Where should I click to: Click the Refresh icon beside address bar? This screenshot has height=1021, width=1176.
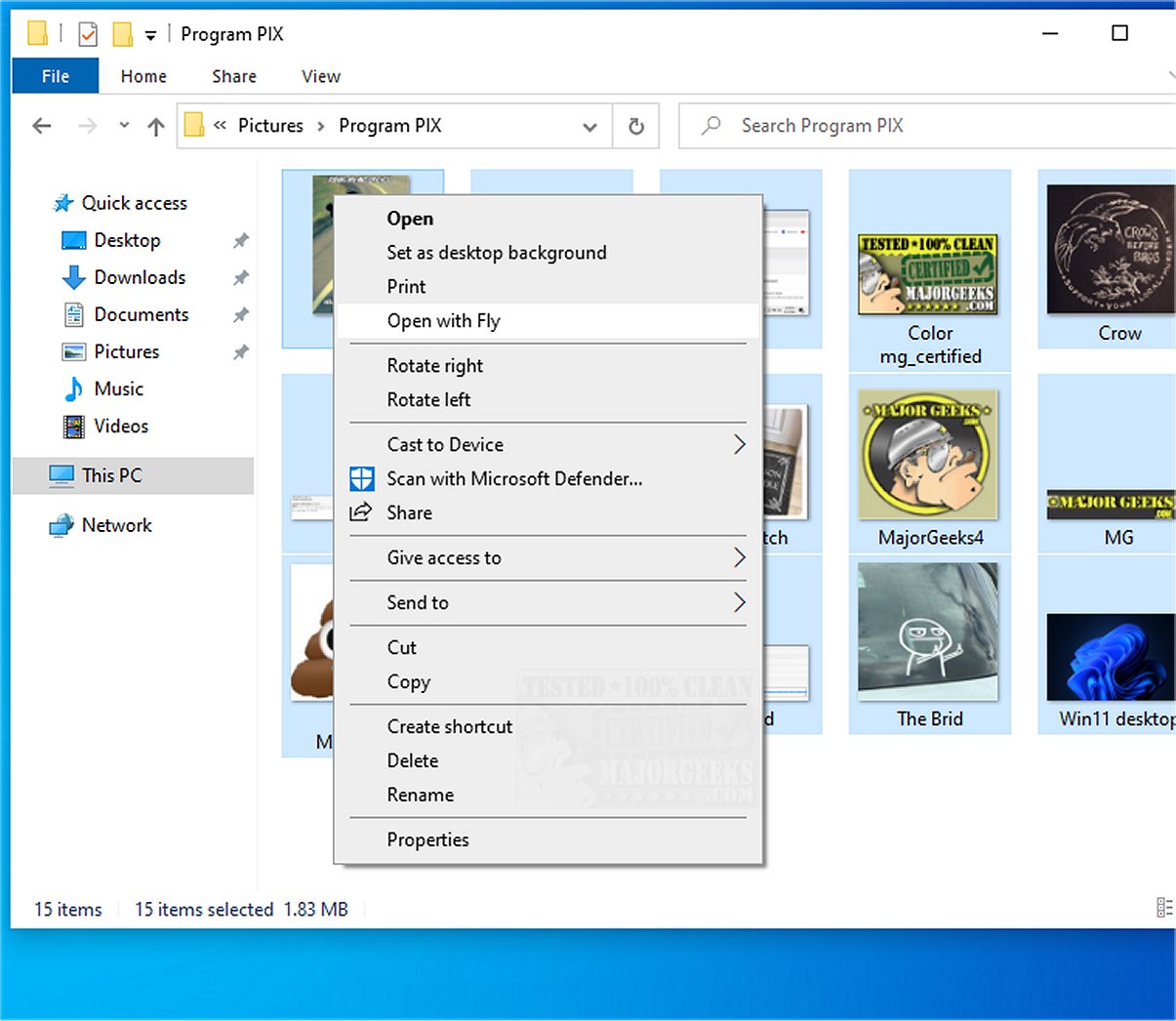tap(636, 126)
